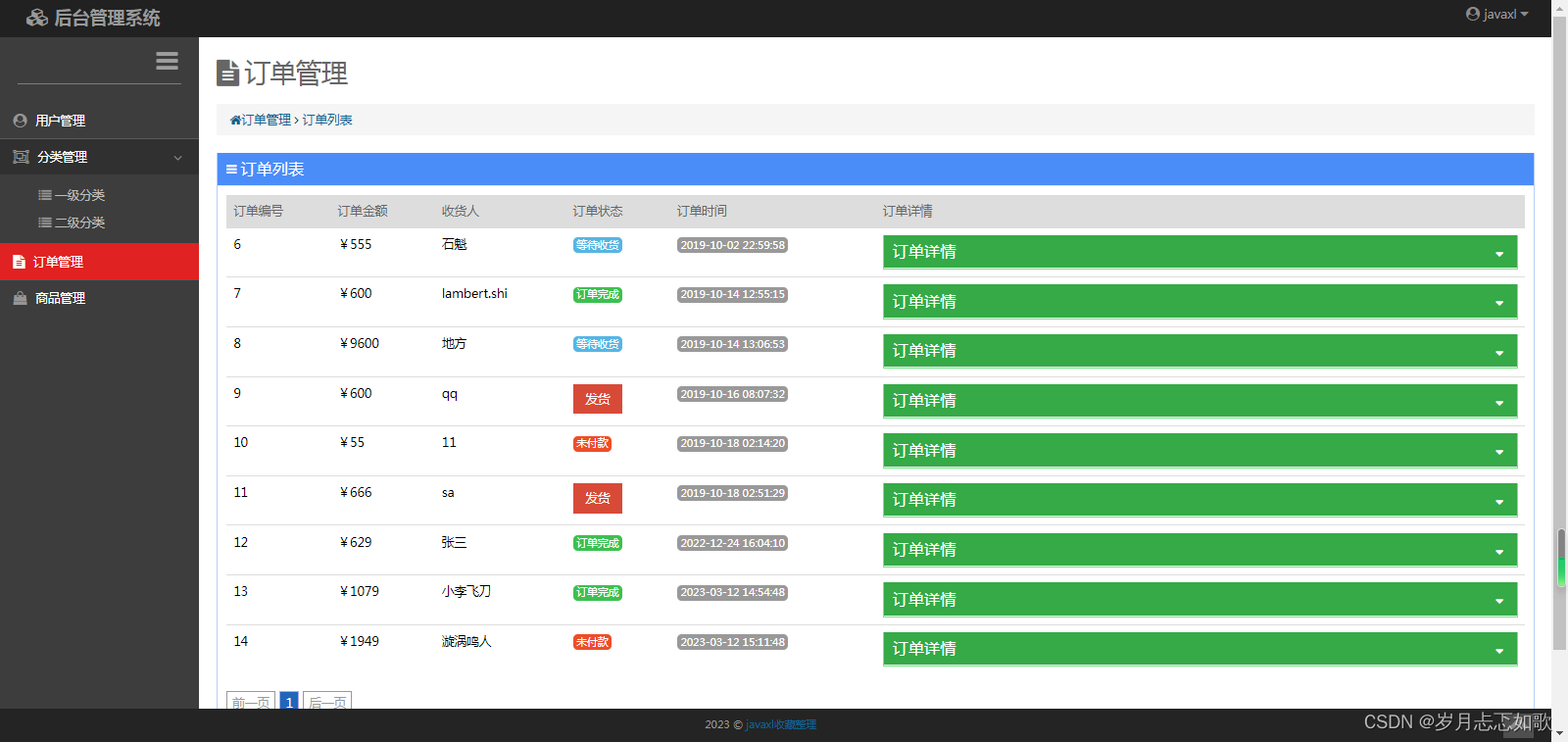Image resolution: width=1568 pixels, height=742 pixels.
Task: Click the javaxl收藏整理 footer link
Action: 781,724
